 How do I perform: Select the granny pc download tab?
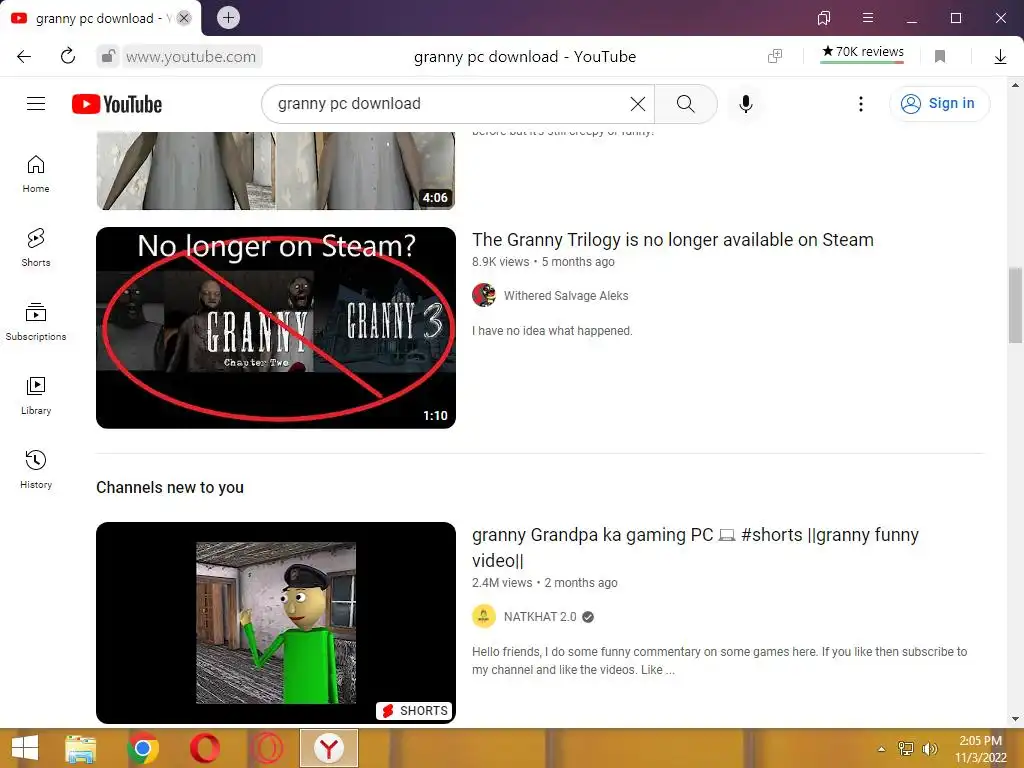95,18
